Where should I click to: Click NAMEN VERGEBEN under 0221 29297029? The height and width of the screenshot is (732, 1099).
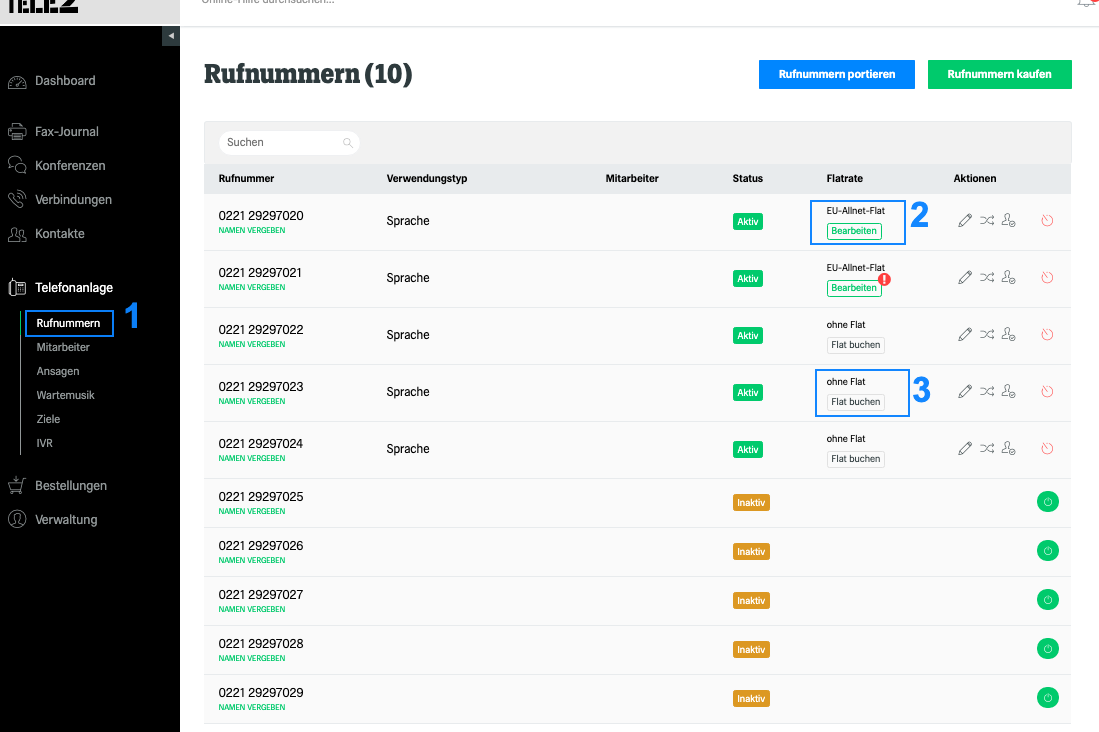click(252, 707)
